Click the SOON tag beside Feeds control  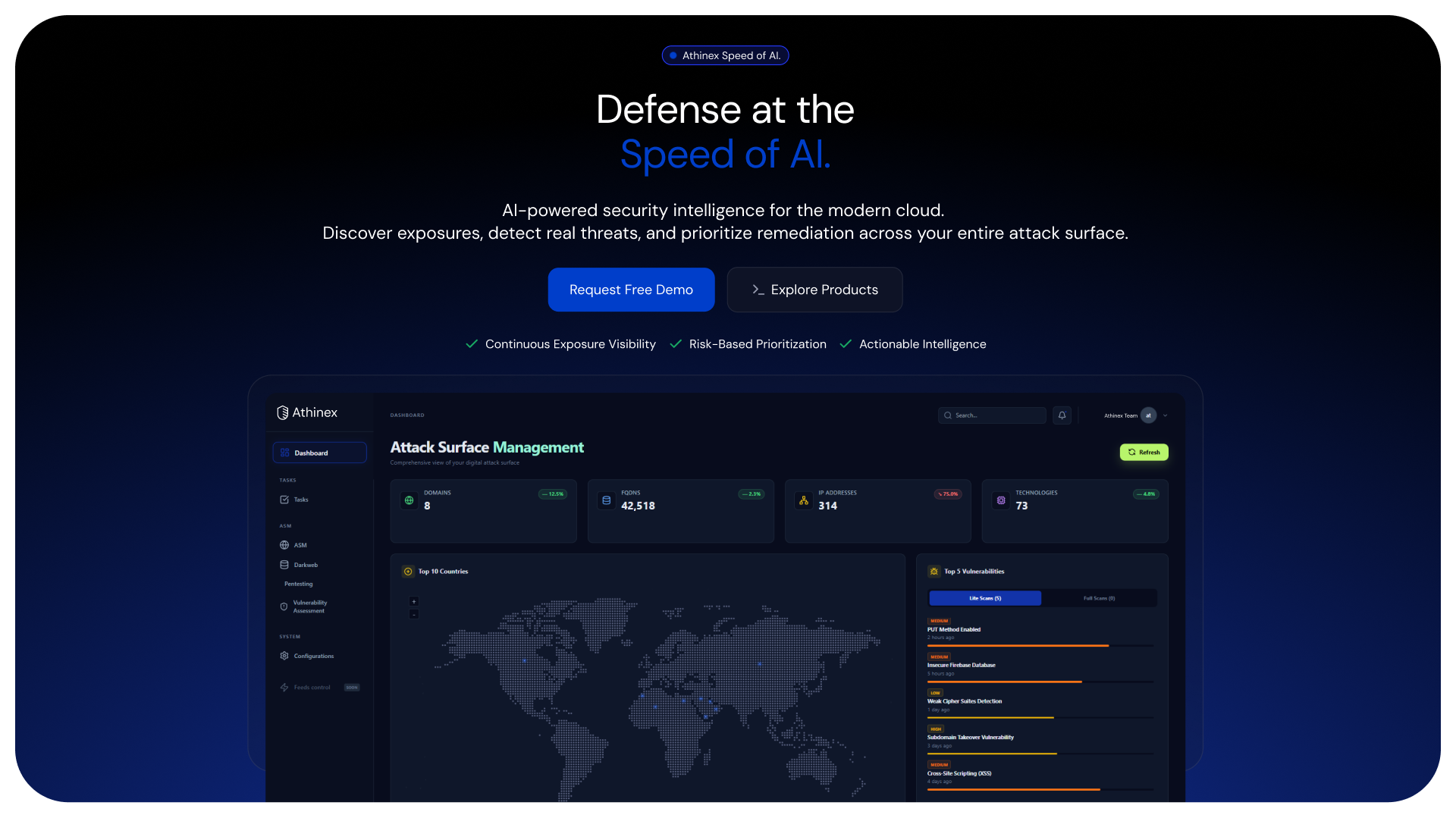pyautogui.click(x=352, y=688)
